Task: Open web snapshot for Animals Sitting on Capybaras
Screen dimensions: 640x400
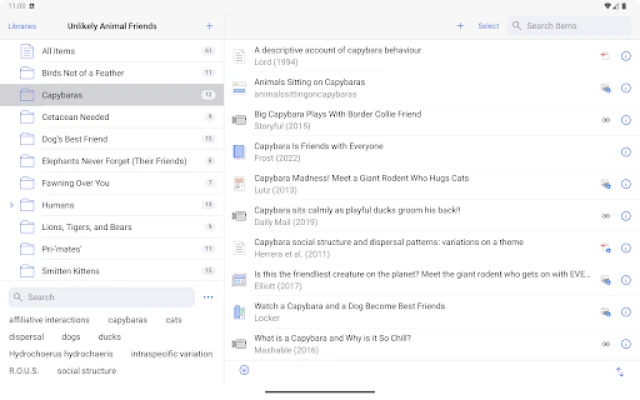Action: click(605, 88)
